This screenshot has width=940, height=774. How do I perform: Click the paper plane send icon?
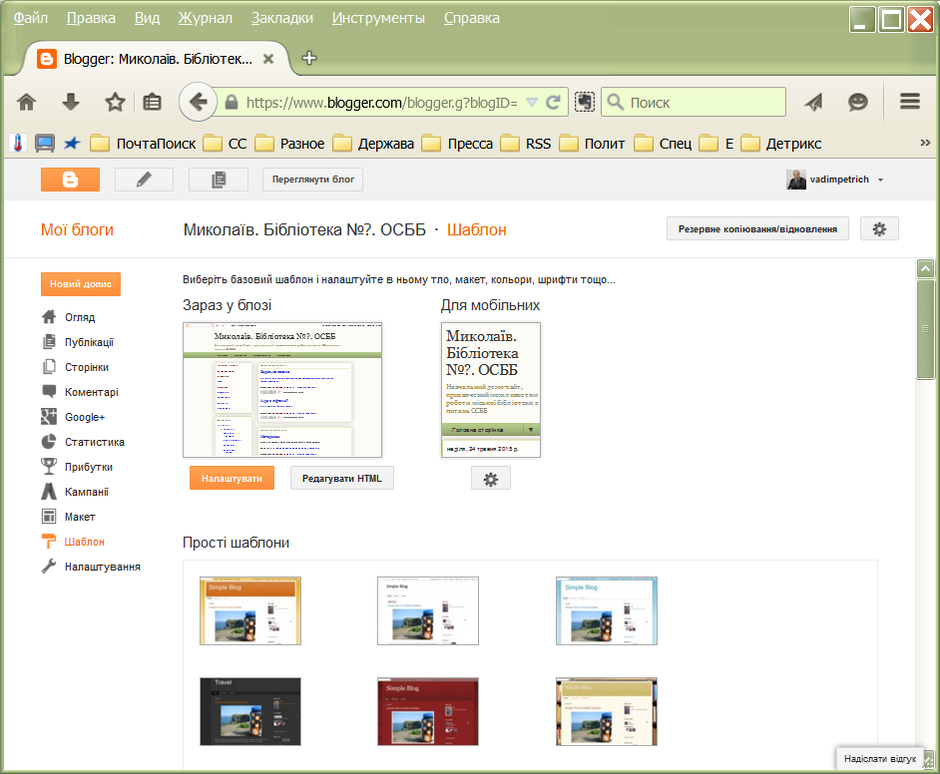[814, 103]
